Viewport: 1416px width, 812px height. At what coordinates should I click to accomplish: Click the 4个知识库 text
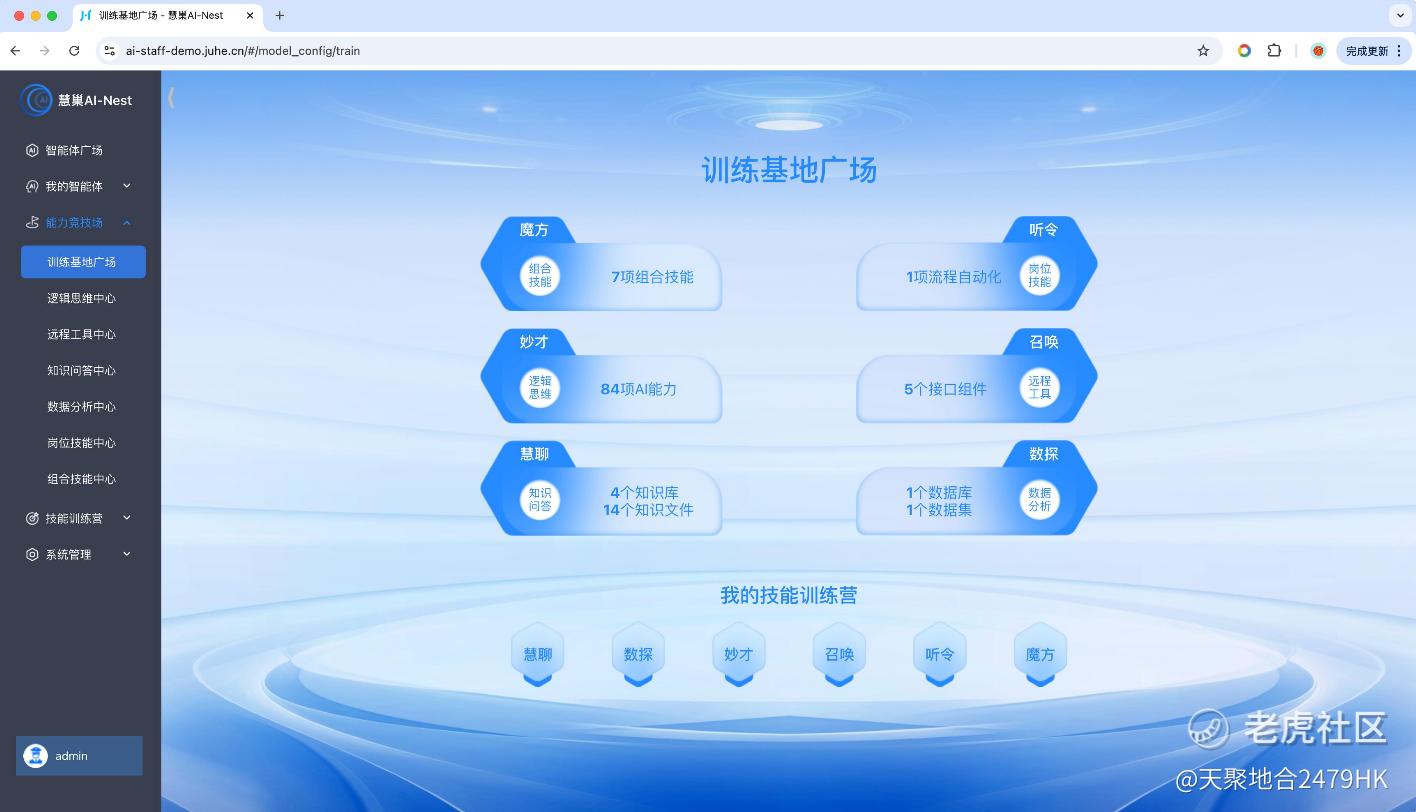645,493
